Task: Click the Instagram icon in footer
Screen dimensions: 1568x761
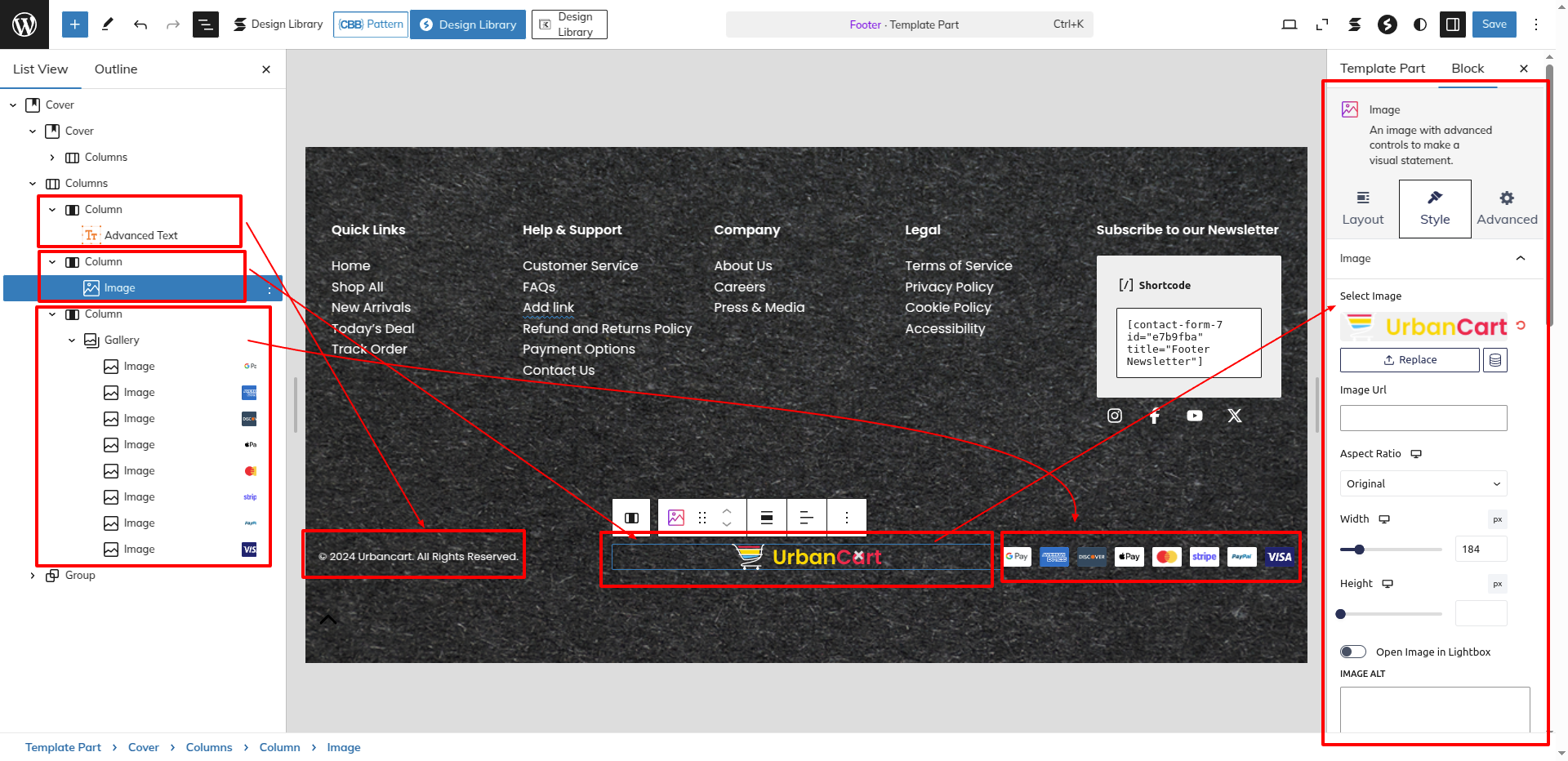Action: (1114, 416)
